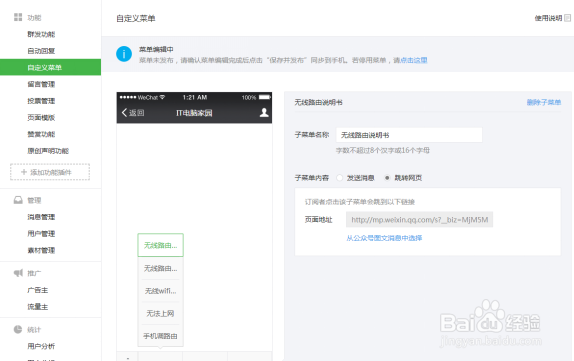Screen dimensions: 574x361
Task: Click the 删除子菜单 link
Action: coord(544,103)
